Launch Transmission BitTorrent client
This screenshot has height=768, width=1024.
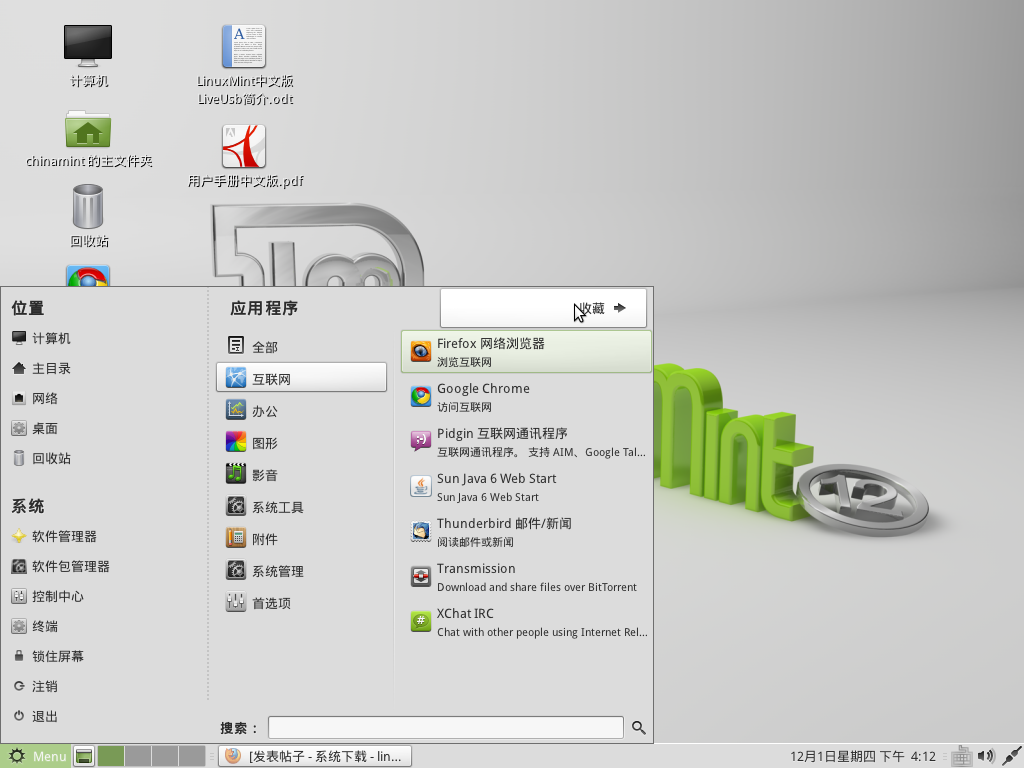click(526, 577)
